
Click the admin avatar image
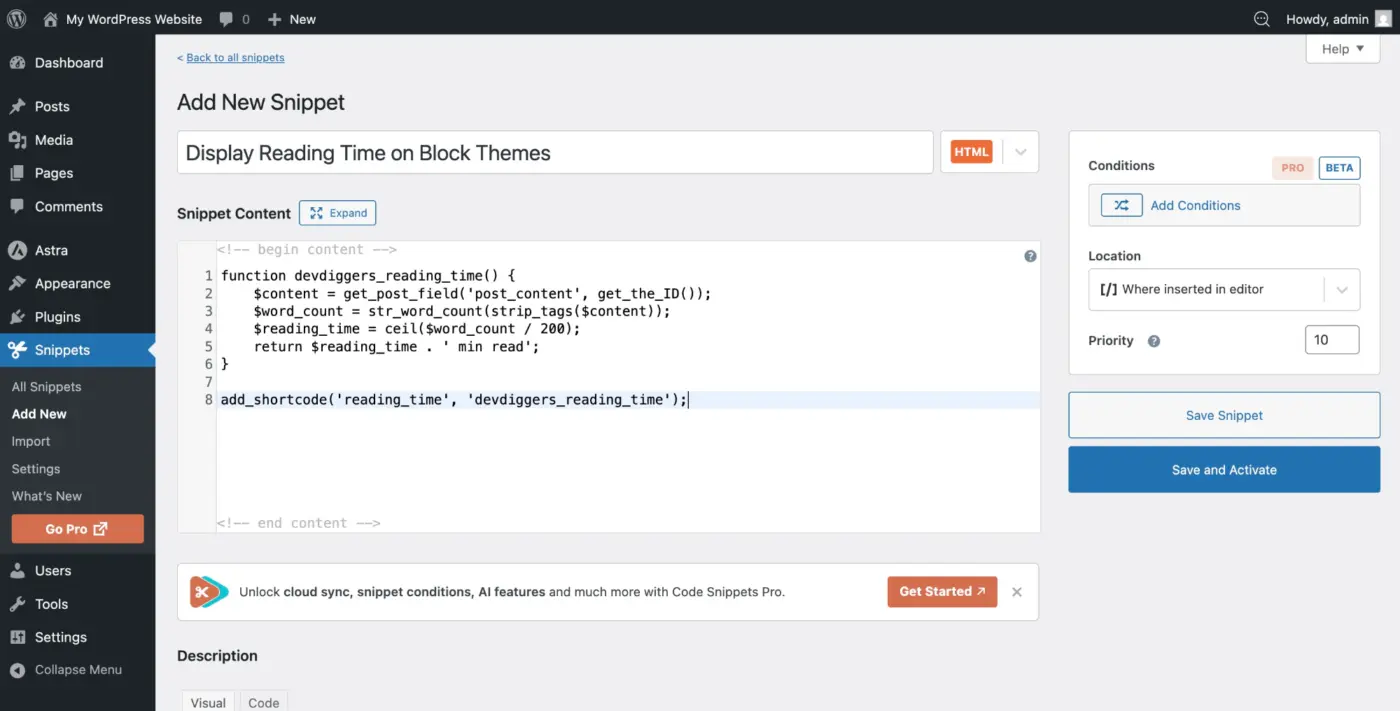[1383, 19]
